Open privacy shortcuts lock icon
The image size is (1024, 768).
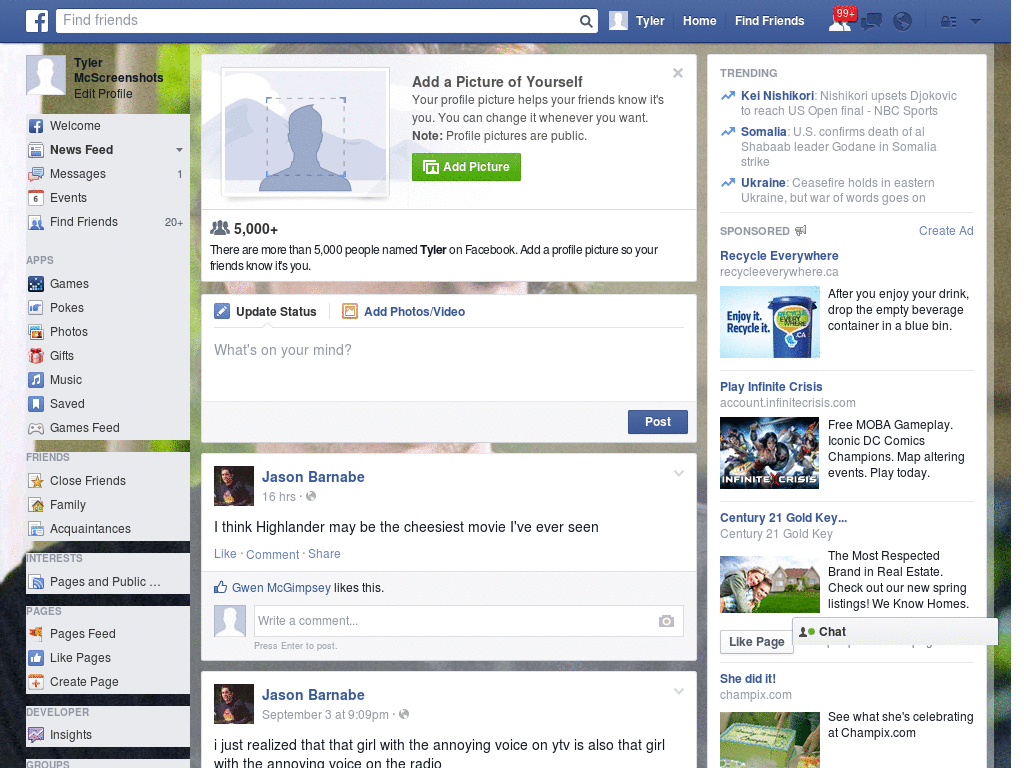point(948,22)
